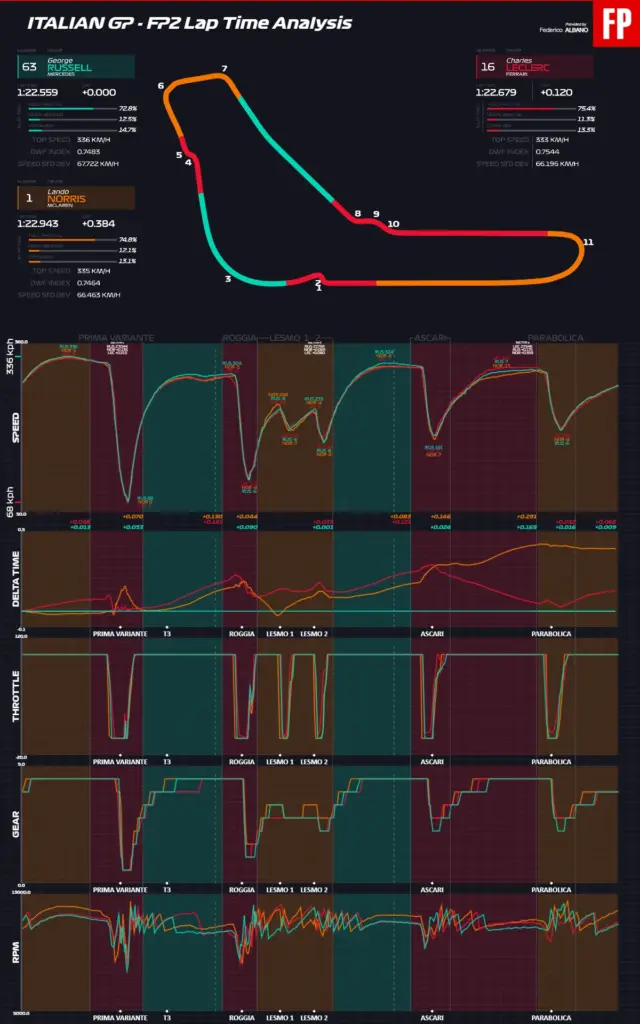
Task: Click Russell's car number 63
Action: (x=29, y=67)
